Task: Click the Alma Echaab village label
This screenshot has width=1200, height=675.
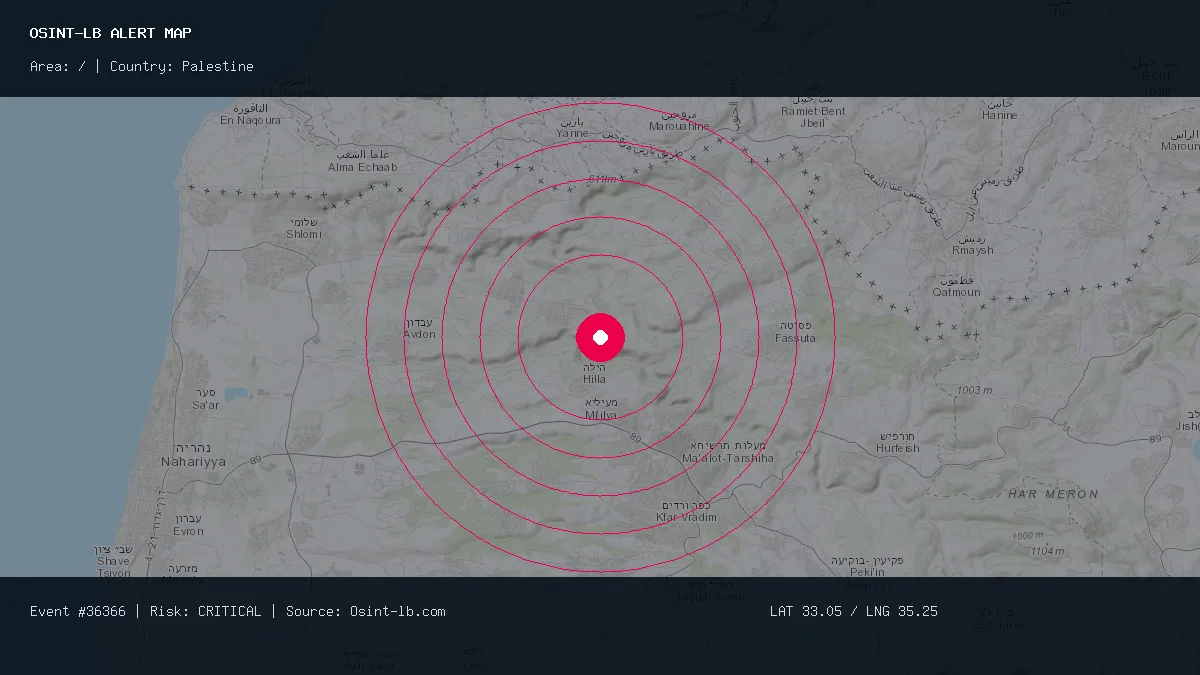Action: 362,161
